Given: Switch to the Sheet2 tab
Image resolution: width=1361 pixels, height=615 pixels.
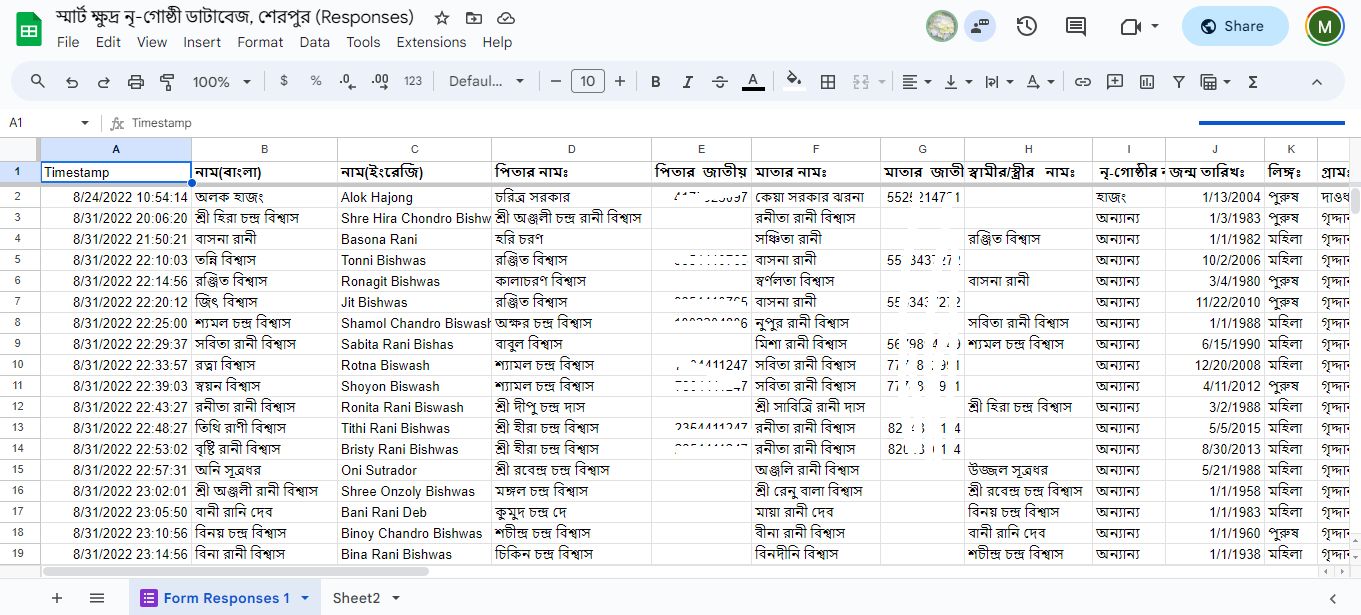Looking at the screenshot, I should point(356,598).
